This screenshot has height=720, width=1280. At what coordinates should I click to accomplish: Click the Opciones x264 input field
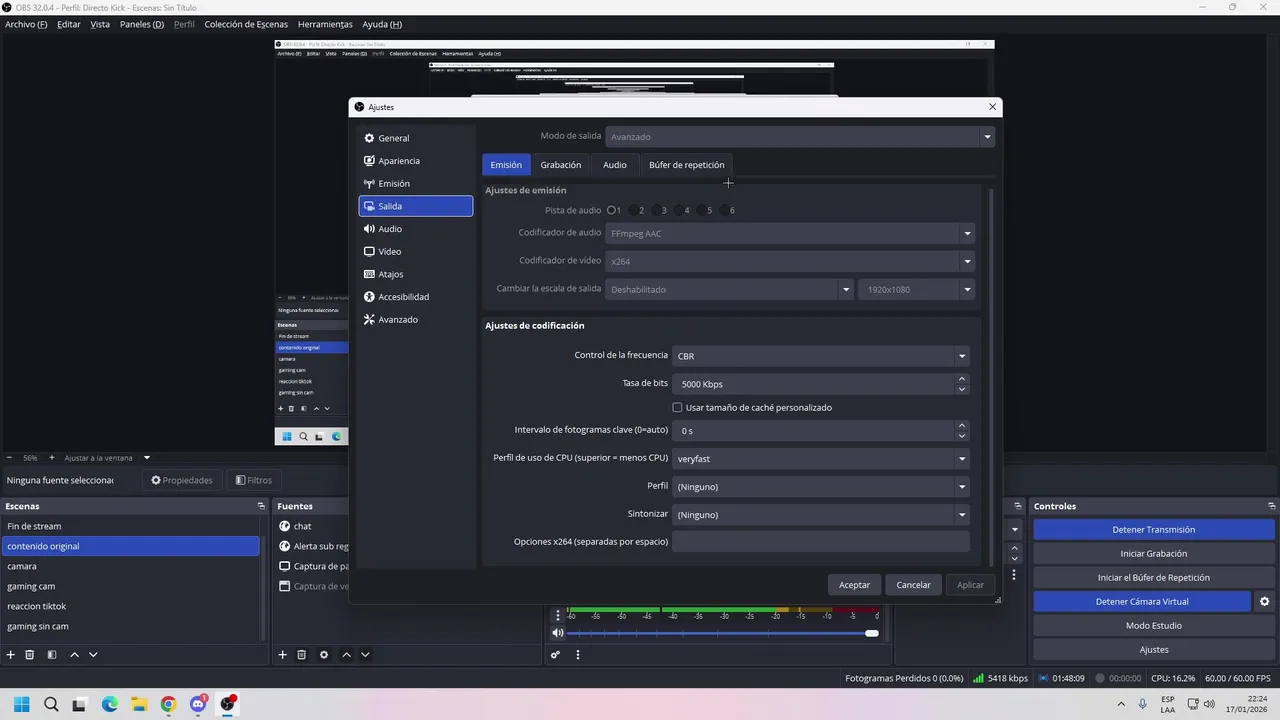(821, 542)
